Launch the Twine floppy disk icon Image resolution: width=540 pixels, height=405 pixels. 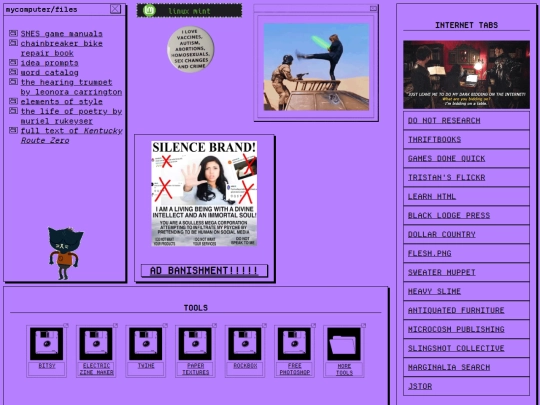pyautogui.click(x=146, y=343)
